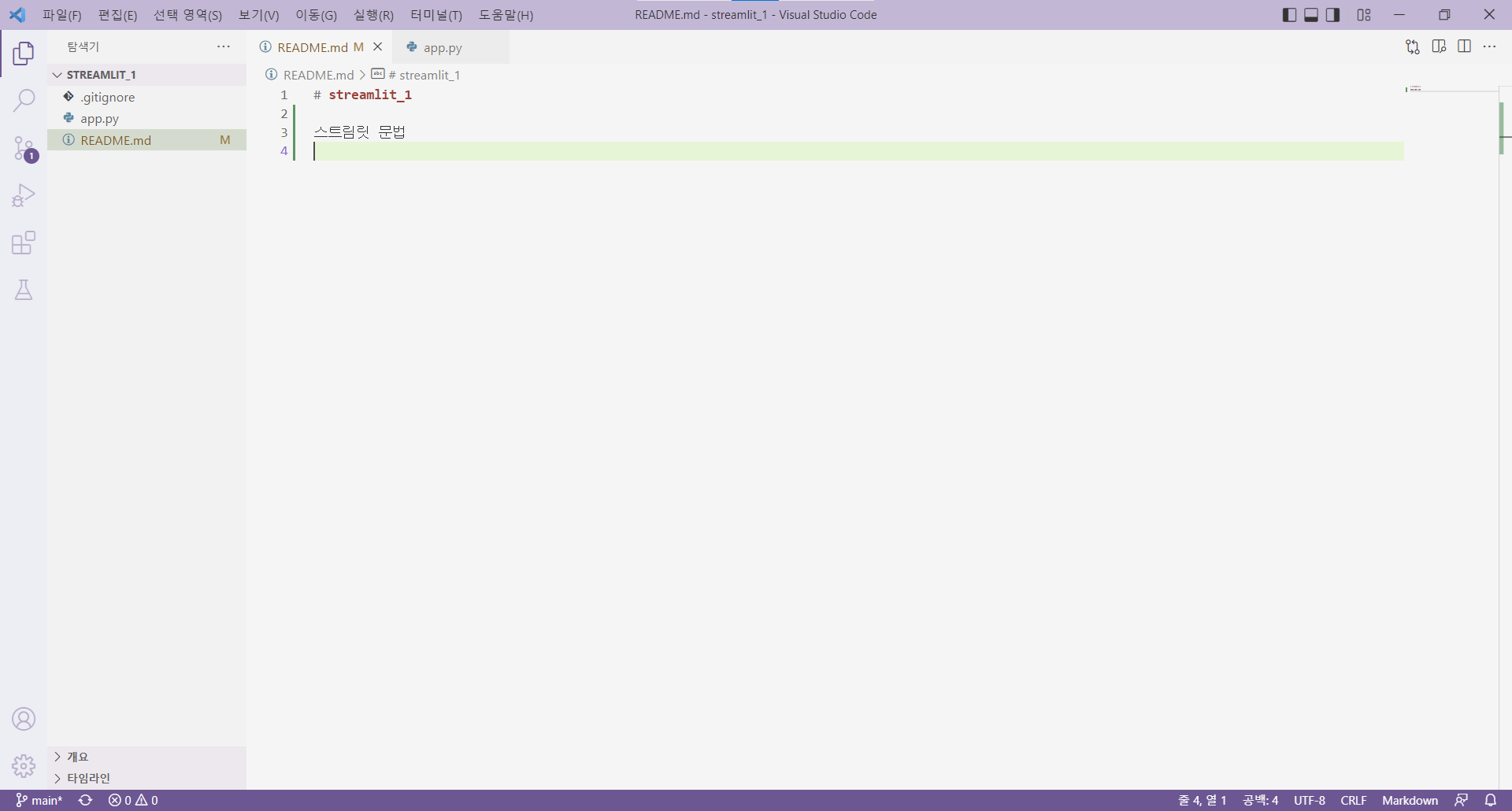Click the heading text streamlit_1 on line 1
The height and width of the screenshot is (811, 1512).
coord(370,94)
